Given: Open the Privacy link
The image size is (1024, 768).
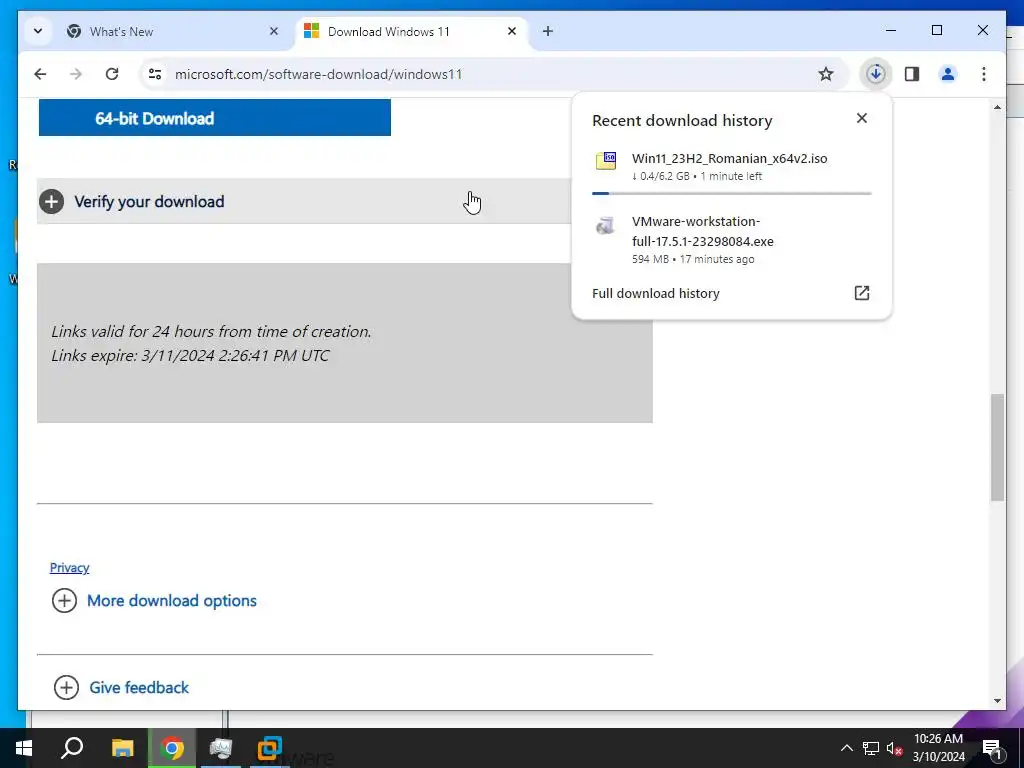Looking at the screenshot, I should tap(69, 568).
